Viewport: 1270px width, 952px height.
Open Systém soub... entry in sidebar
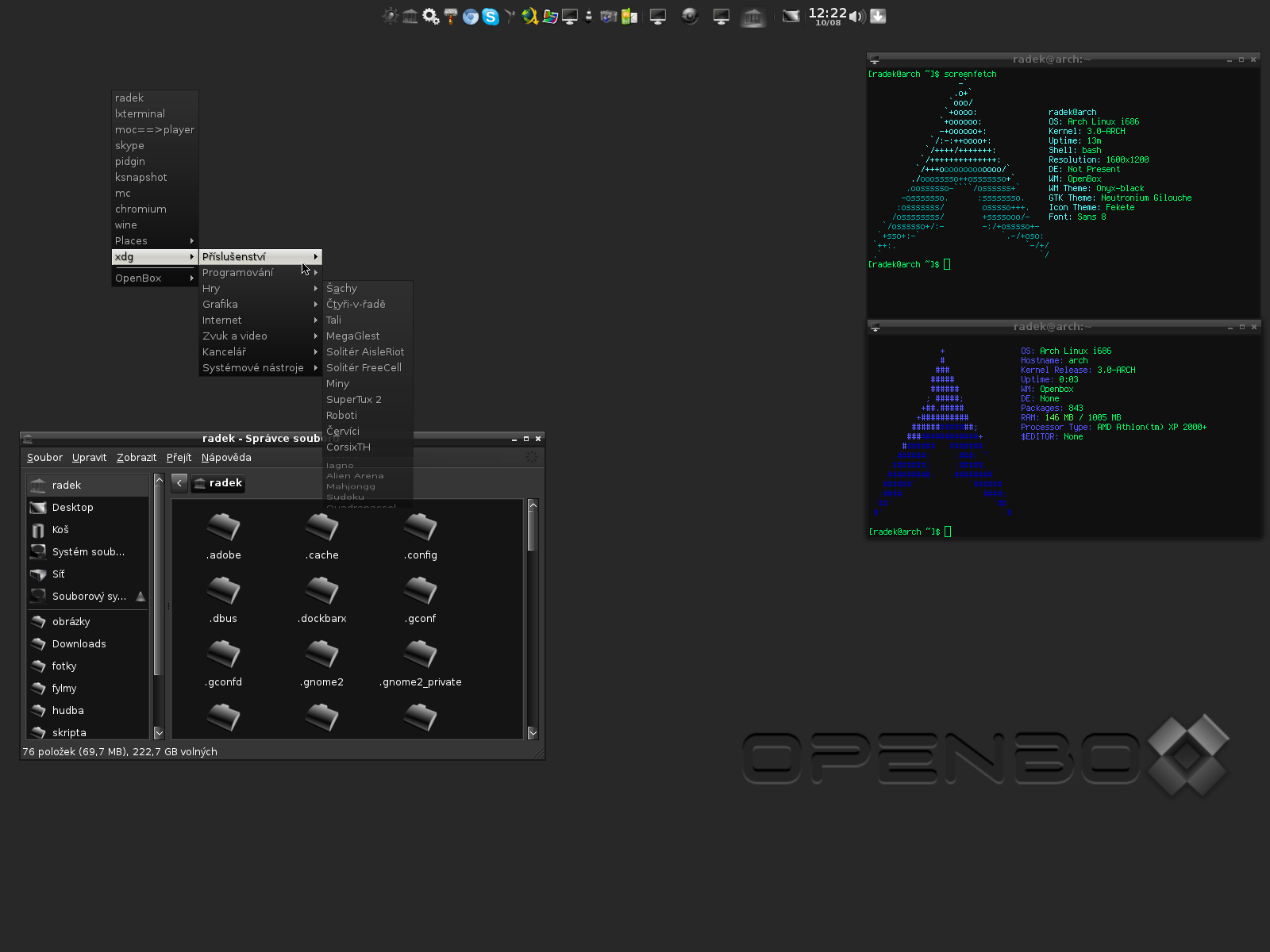tap(87, 552)
